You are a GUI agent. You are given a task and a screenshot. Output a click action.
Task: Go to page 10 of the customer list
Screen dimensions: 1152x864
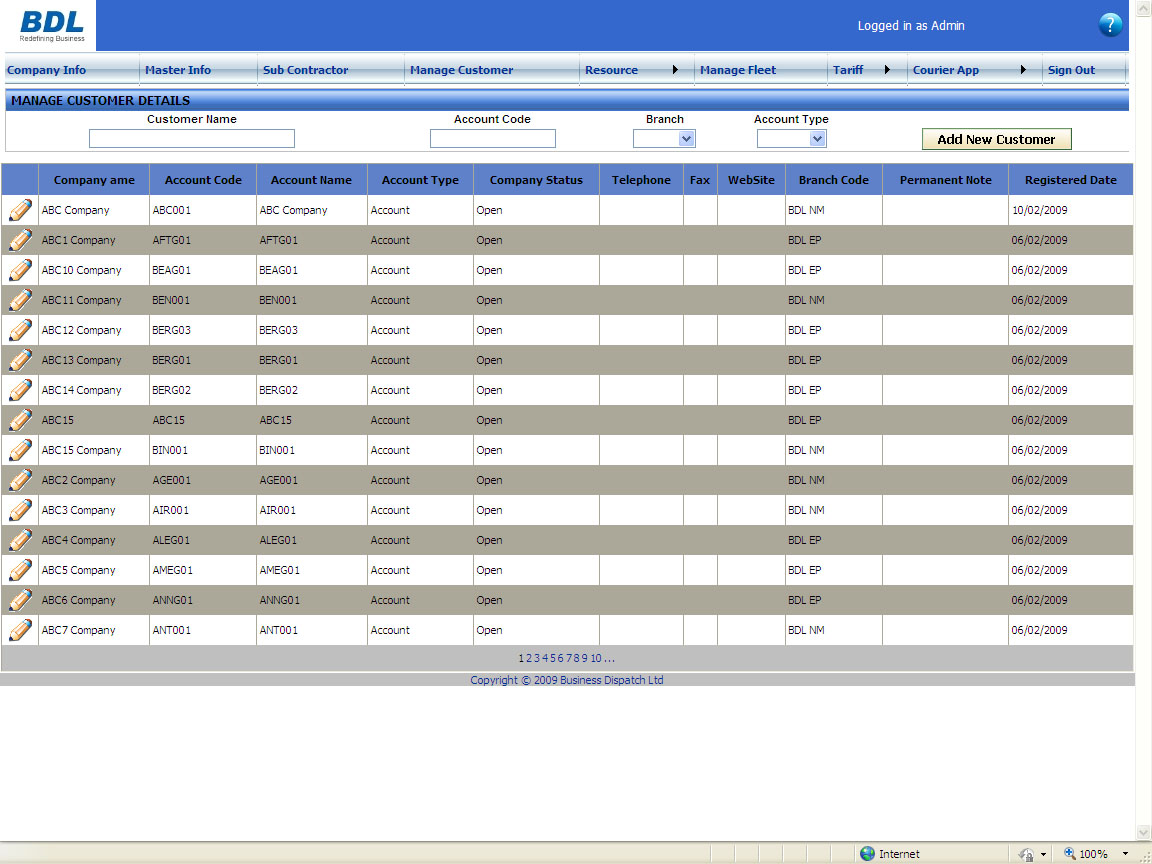(x=596, y=658)
